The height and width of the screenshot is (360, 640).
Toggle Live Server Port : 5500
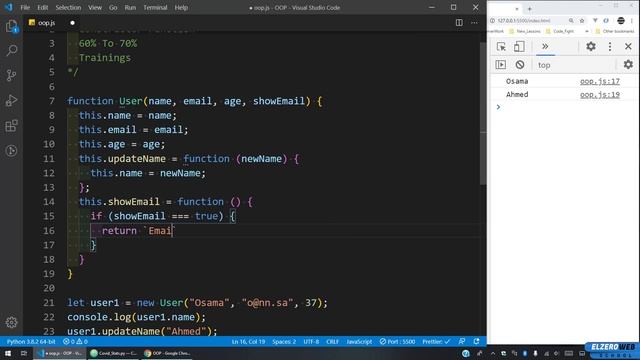(397, 342)
